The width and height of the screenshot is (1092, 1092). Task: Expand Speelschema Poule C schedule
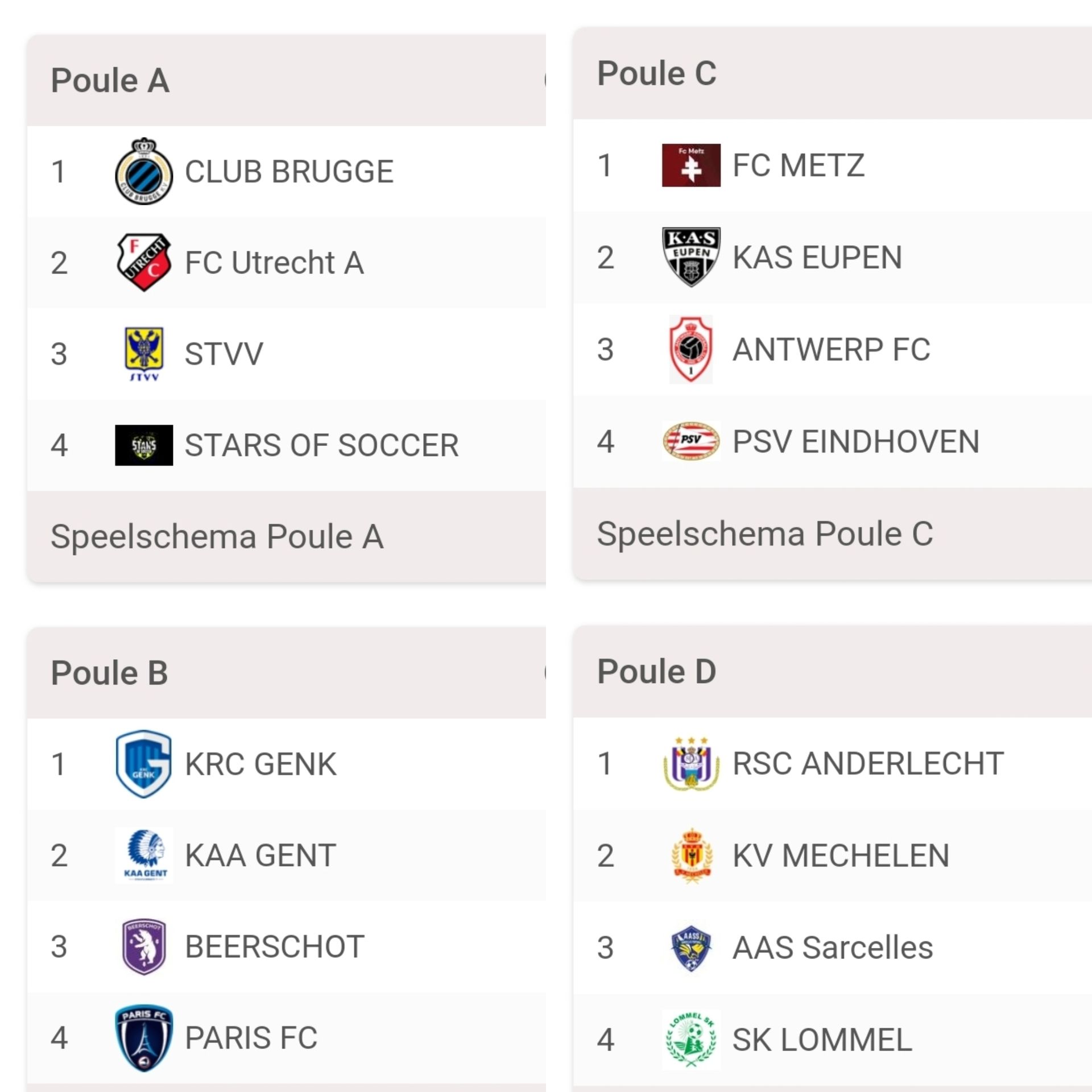click(x=765, y=534)
